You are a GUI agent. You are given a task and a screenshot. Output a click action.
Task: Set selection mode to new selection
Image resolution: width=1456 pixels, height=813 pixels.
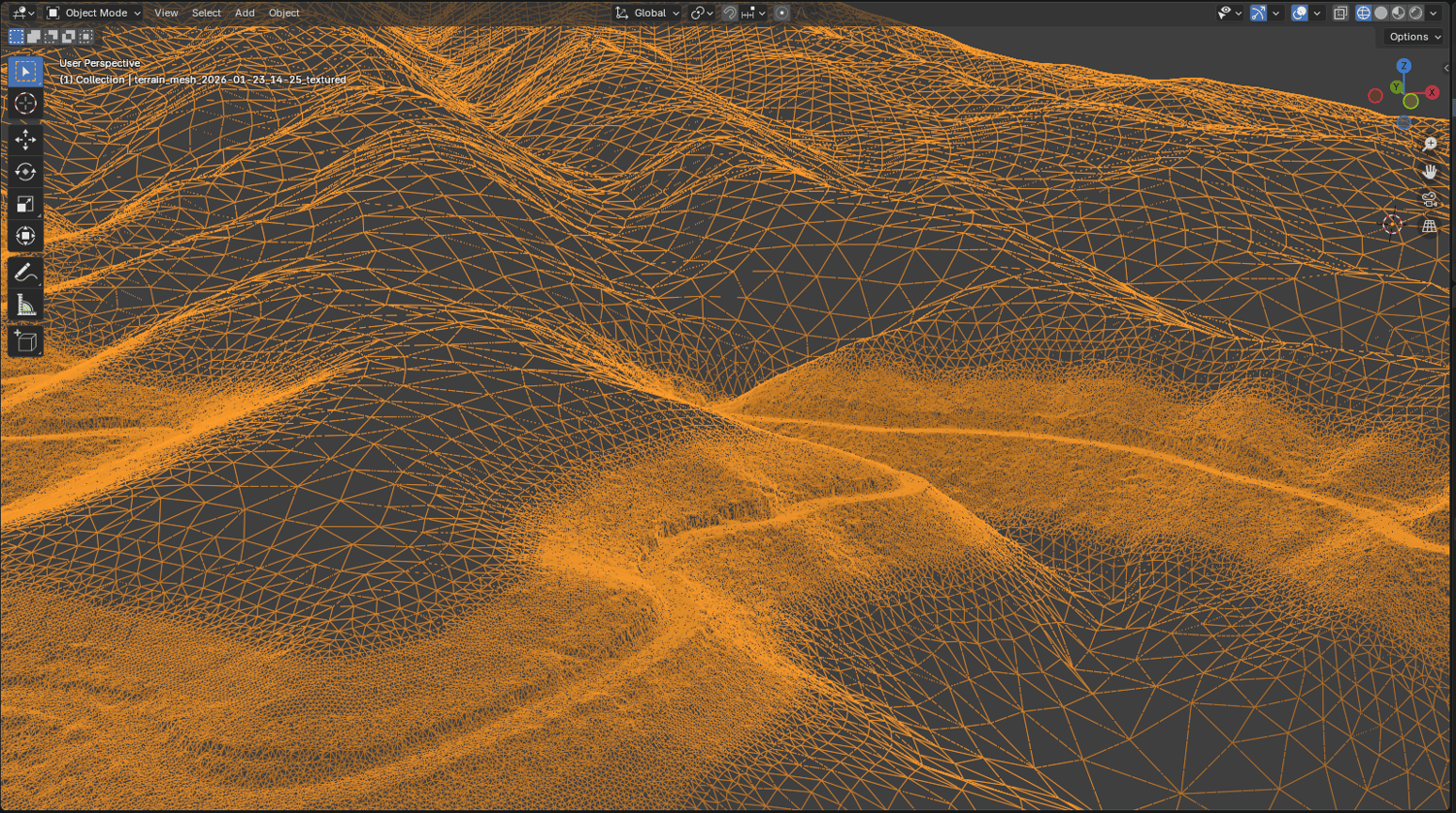(17, 37)
